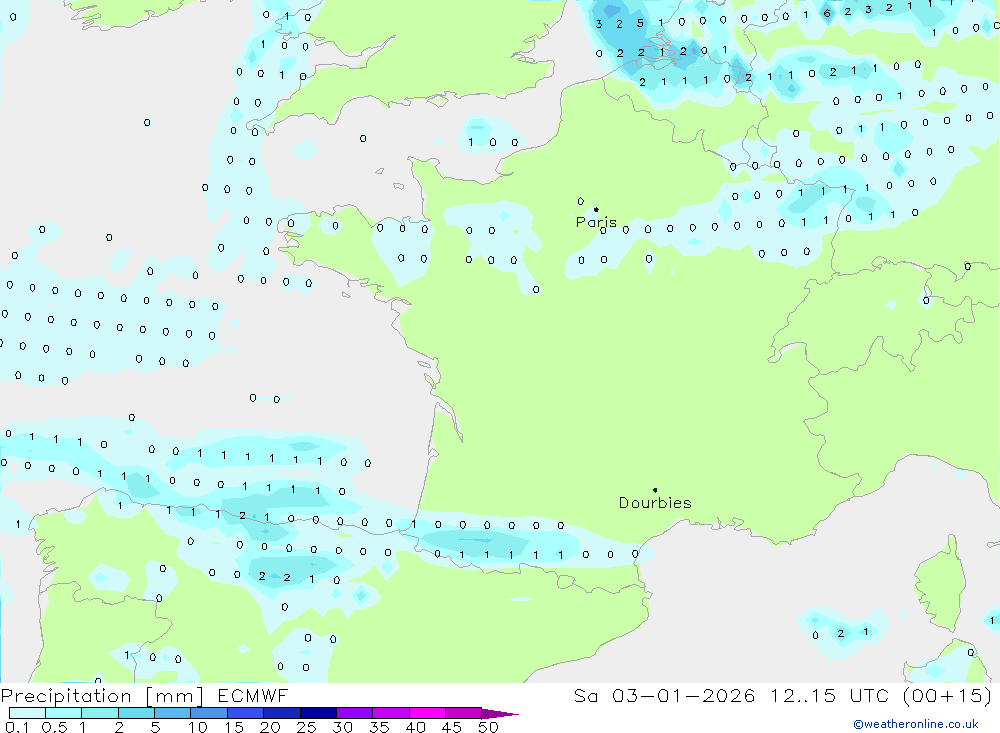Click the '5' precipitation value on map
The width and height of the screenshot is (1000, 733).
pyautogui.click(x=640, y=24)
